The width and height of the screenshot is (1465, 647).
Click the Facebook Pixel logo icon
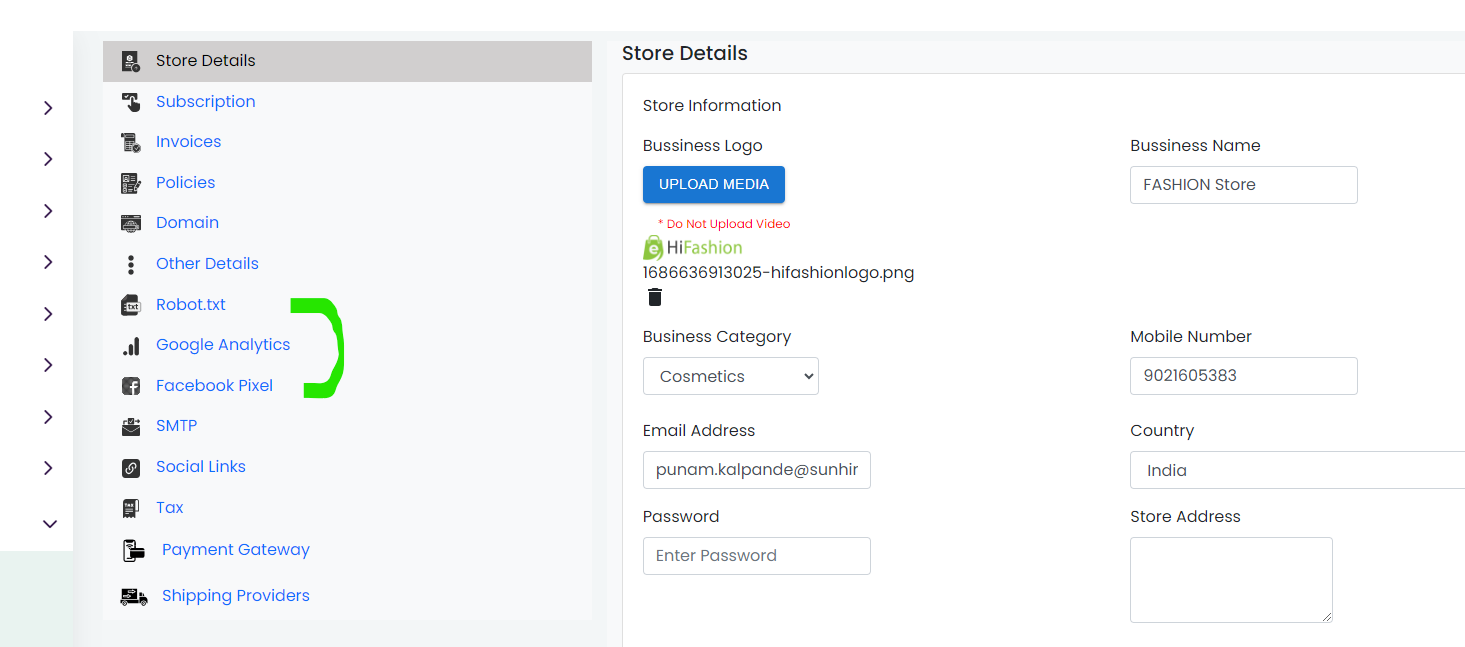(x=131, y=386)
